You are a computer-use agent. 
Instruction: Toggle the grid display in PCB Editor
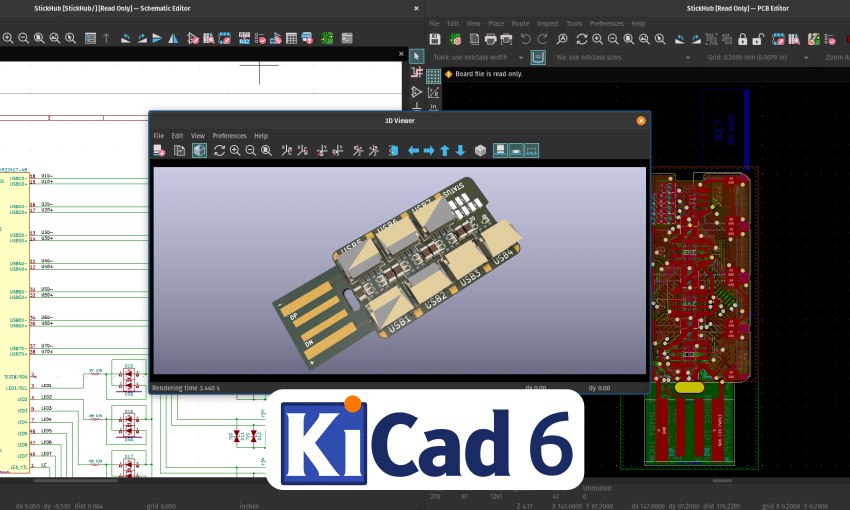(x=433, y=75)
